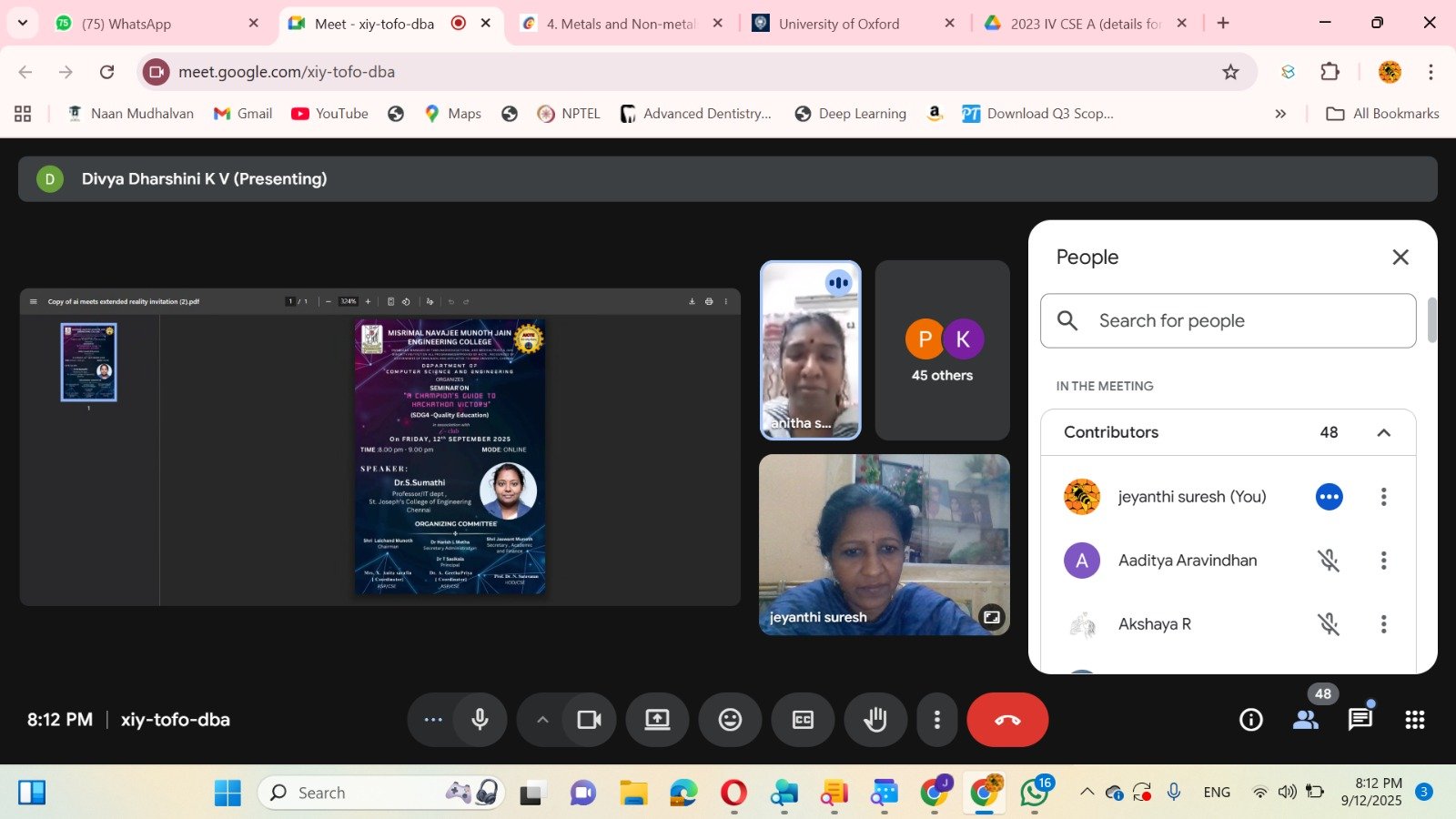1456x819 pixels.
Task: Close the People side panel
Action: click(1400, 258)
